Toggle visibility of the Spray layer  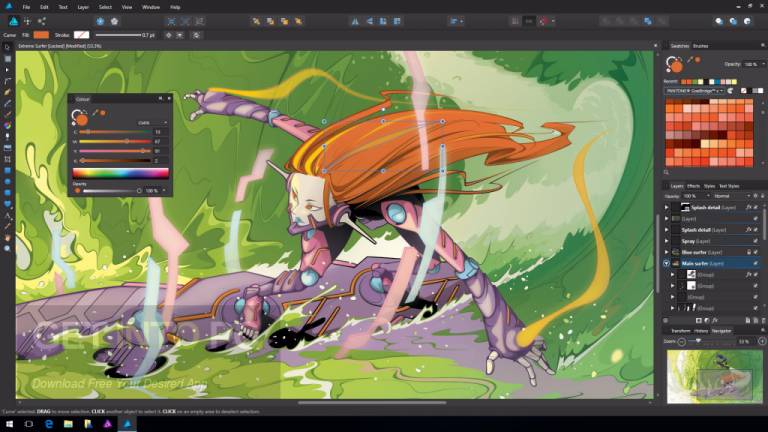tap(755, 241)
